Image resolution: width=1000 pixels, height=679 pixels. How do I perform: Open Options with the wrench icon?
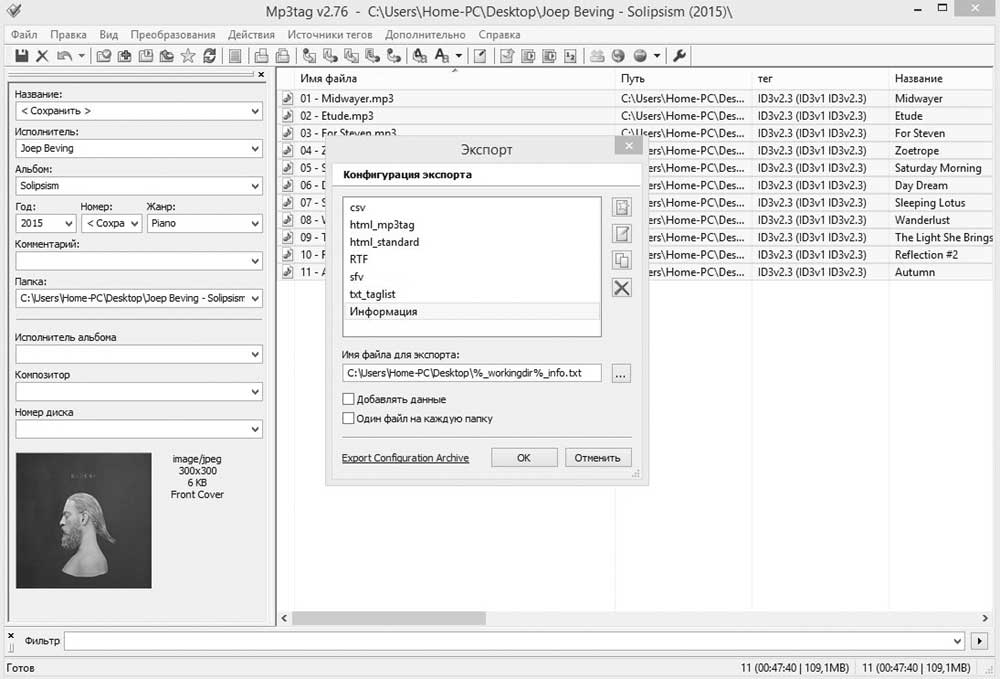click(x=679, y=56)
